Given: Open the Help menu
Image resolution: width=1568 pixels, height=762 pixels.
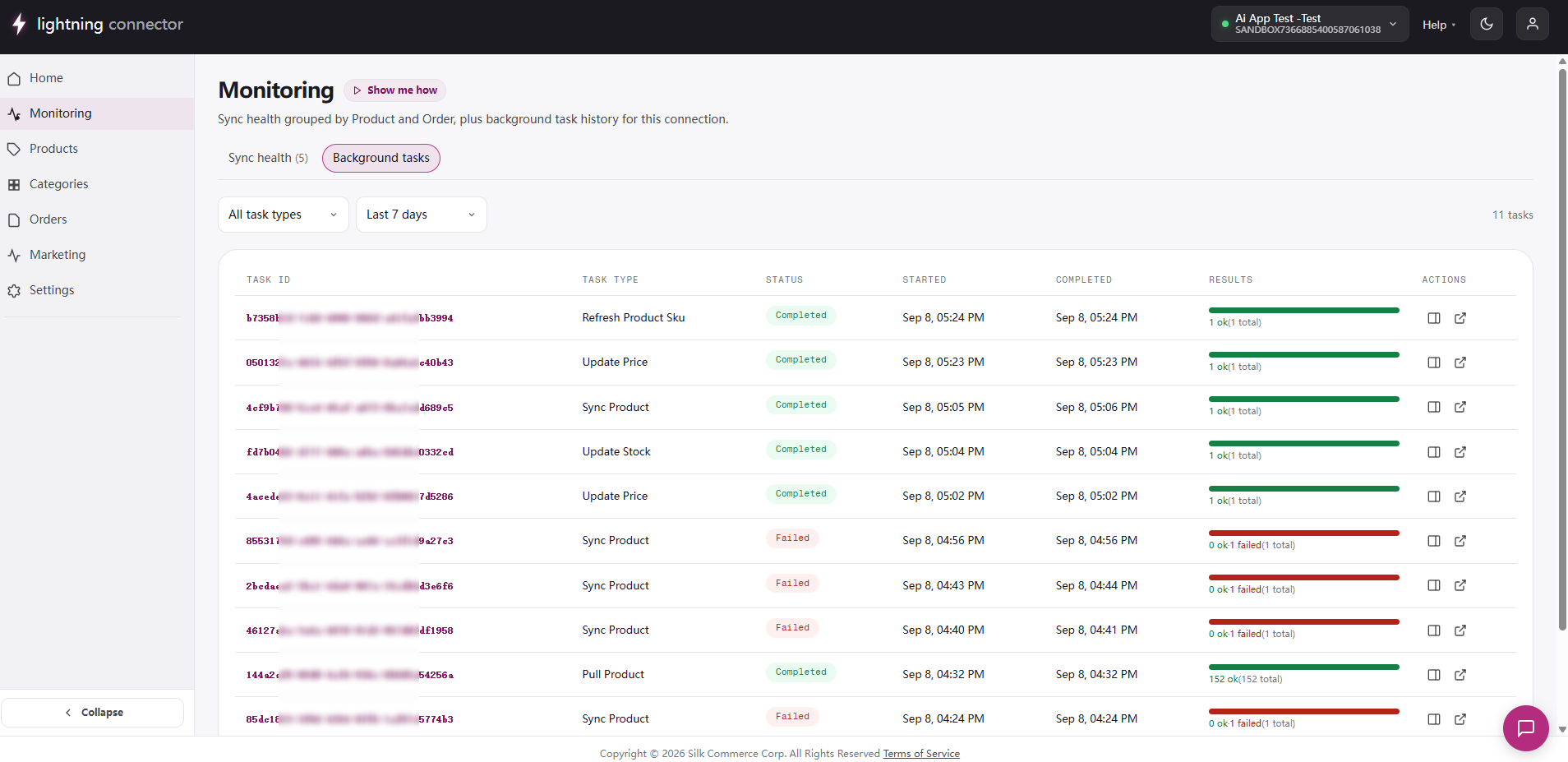Looking at the screenshot, I should (x=1439, y=25).
